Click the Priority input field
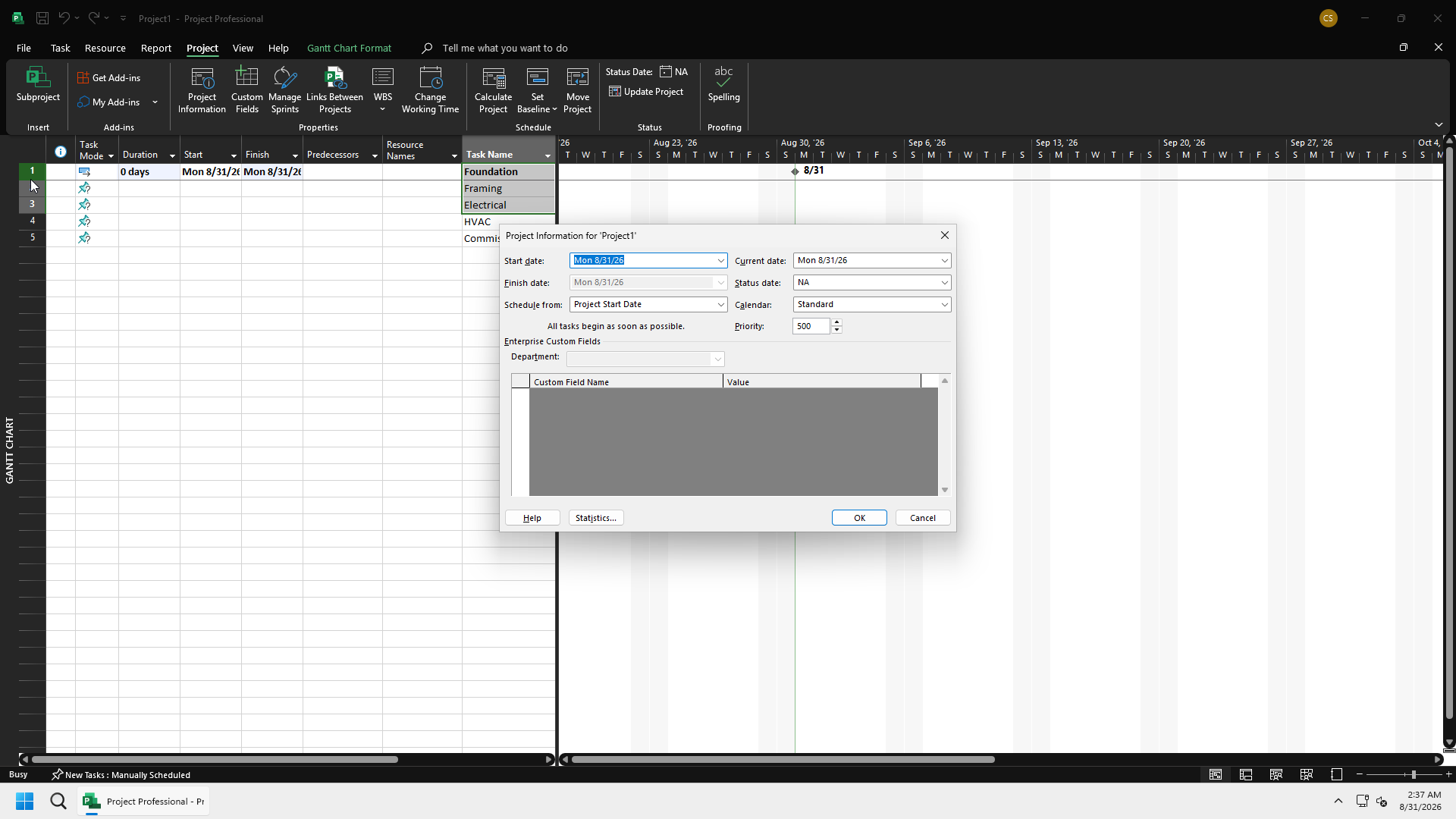The image size is (1456, 819). [811, 326]
